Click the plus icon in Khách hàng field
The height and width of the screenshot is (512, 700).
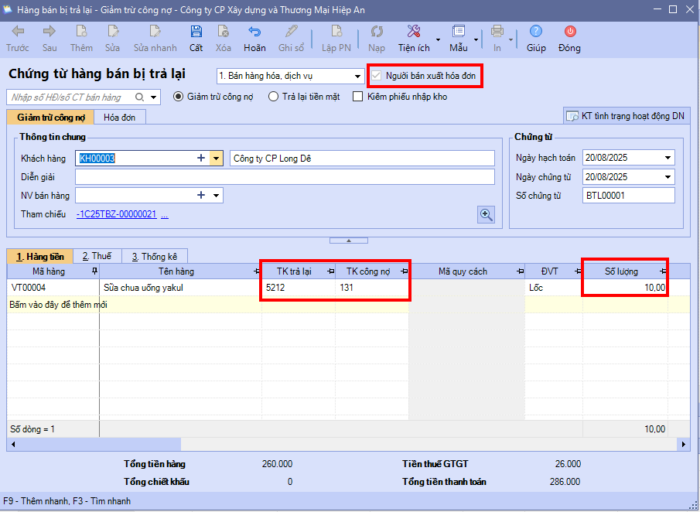point(200,158)
